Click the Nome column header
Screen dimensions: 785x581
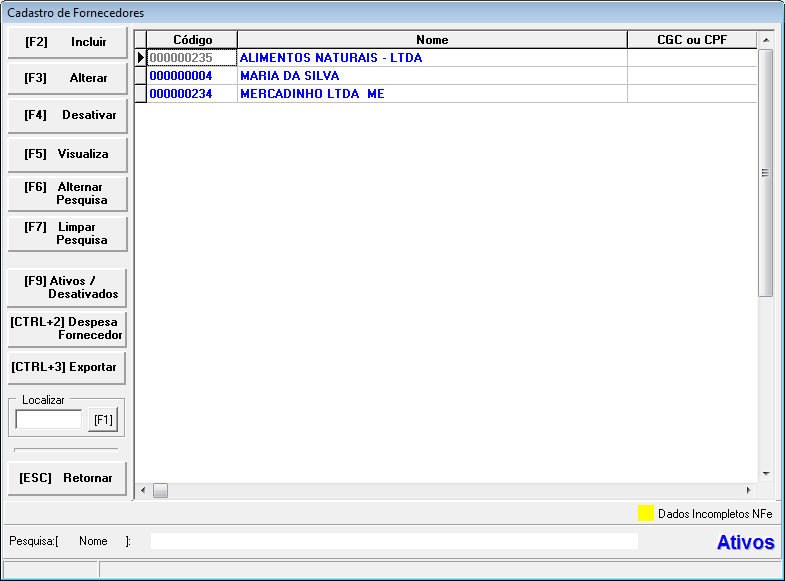[x=432, y=40]
